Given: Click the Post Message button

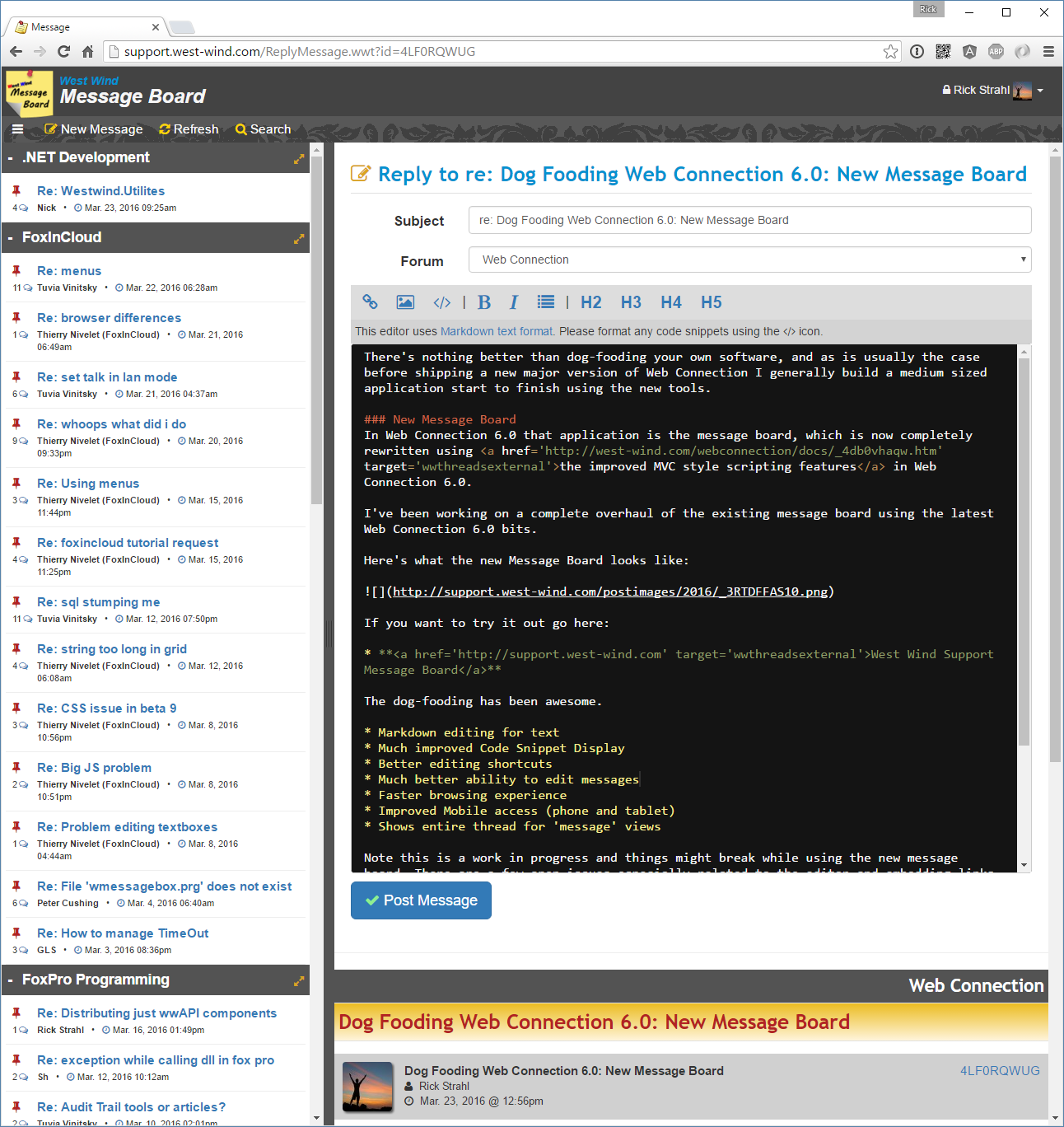Looking at the screenshot, I should point(421,900).
